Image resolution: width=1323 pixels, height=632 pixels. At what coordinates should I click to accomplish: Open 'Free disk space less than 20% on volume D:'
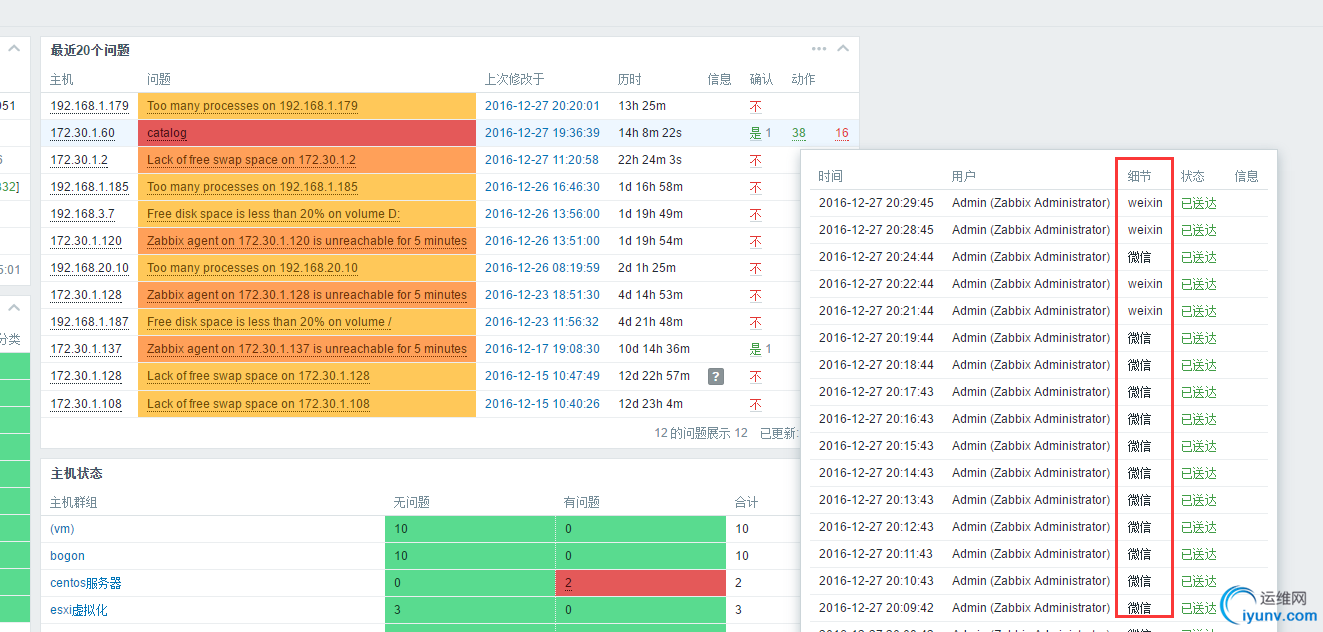pyautogui.click(x=273, y=214)
